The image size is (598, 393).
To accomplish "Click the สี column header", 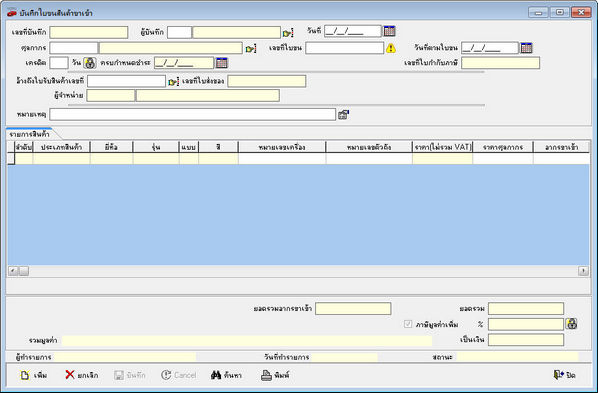I will point(219,147).
